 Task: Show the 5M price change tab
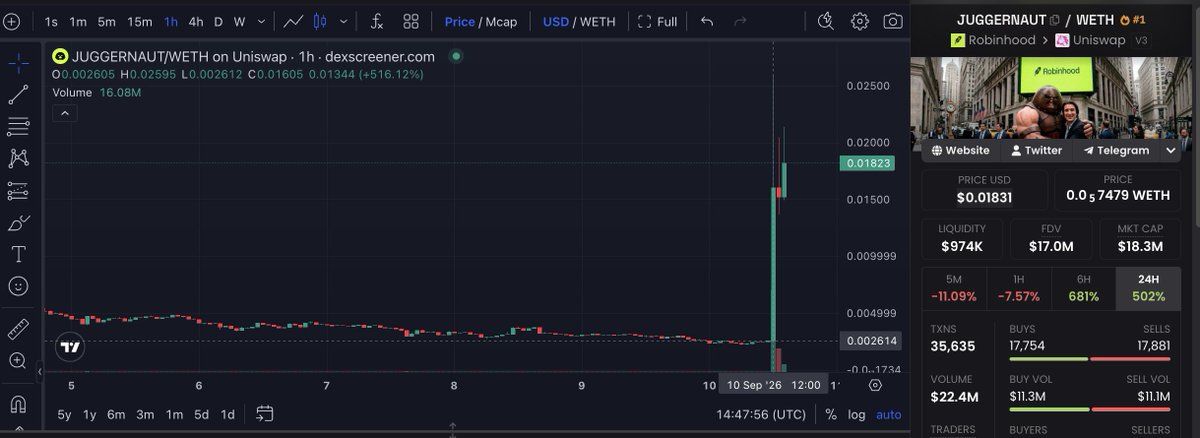[x=953, y=288]
